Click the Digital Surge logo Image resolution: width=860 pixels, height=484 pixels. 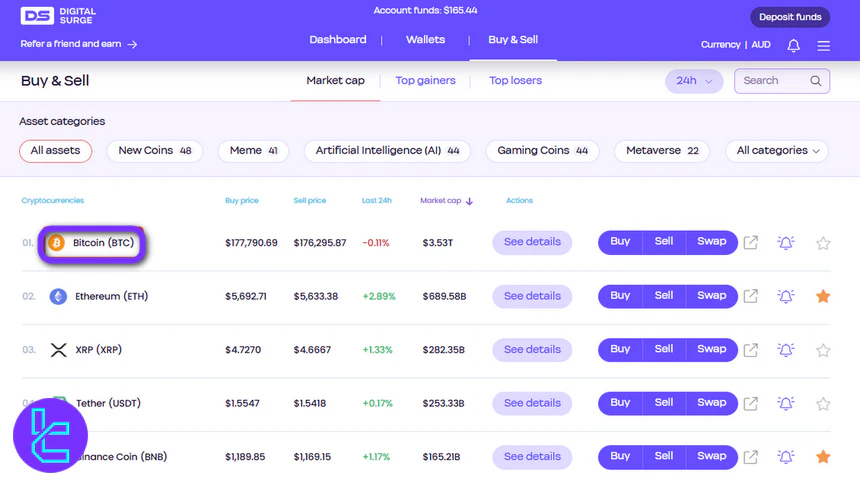(58, 16)
